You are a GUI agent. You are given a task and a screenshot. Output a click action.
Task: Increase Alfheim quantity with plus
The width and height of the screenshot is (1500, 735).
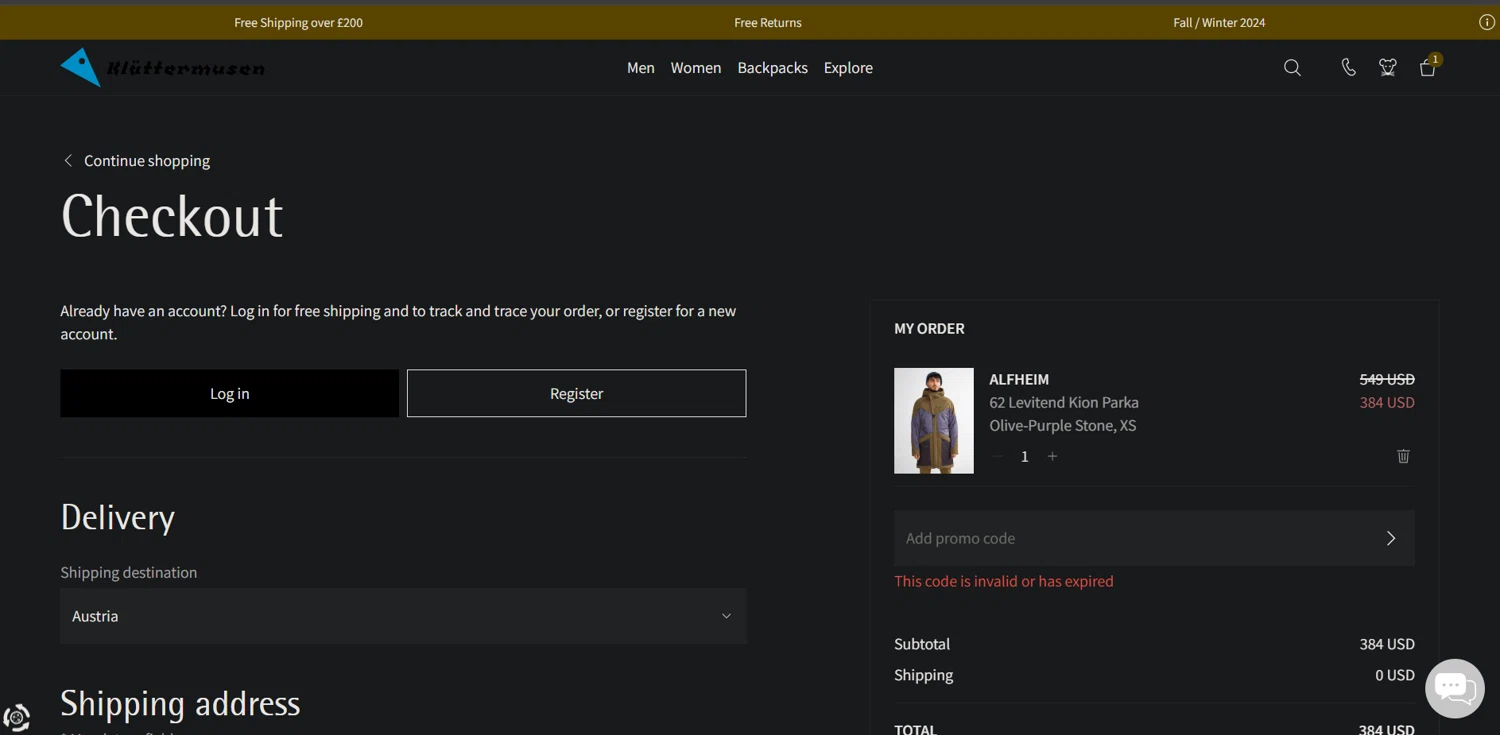pos(1052,456)
